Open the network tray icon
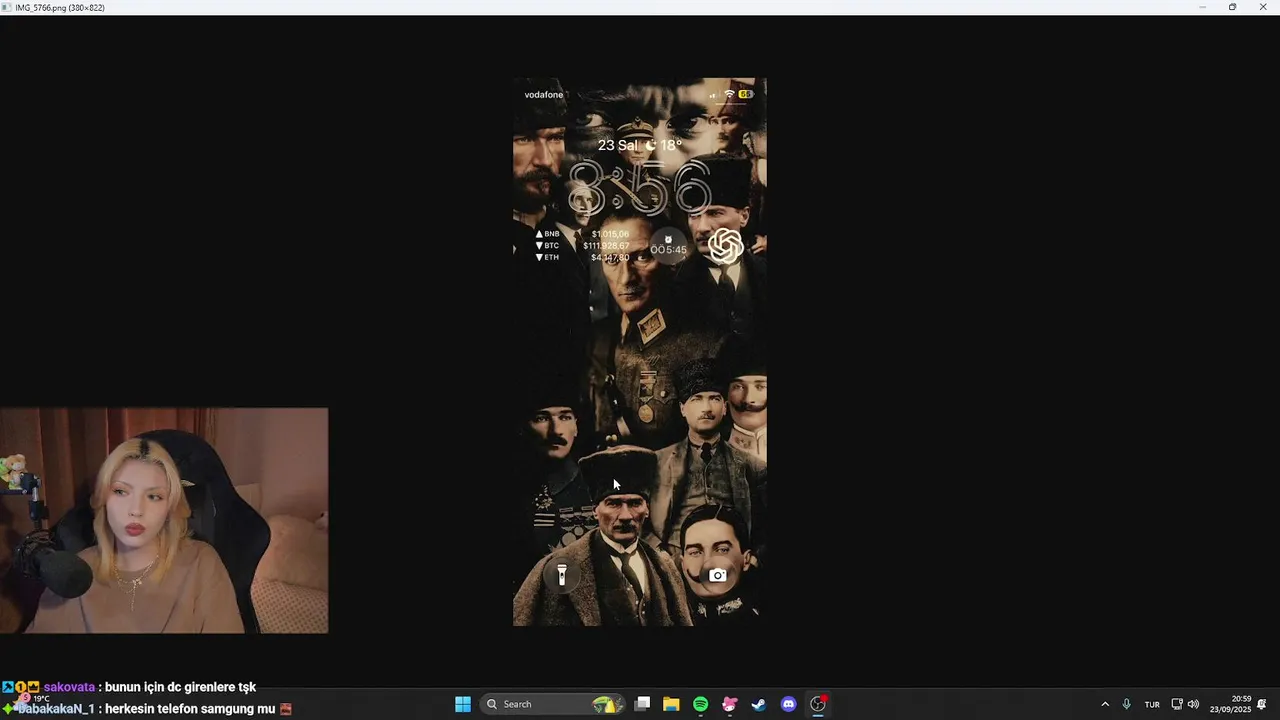Viewport: 1280px width, 720px height. (x=1177, y=704)
